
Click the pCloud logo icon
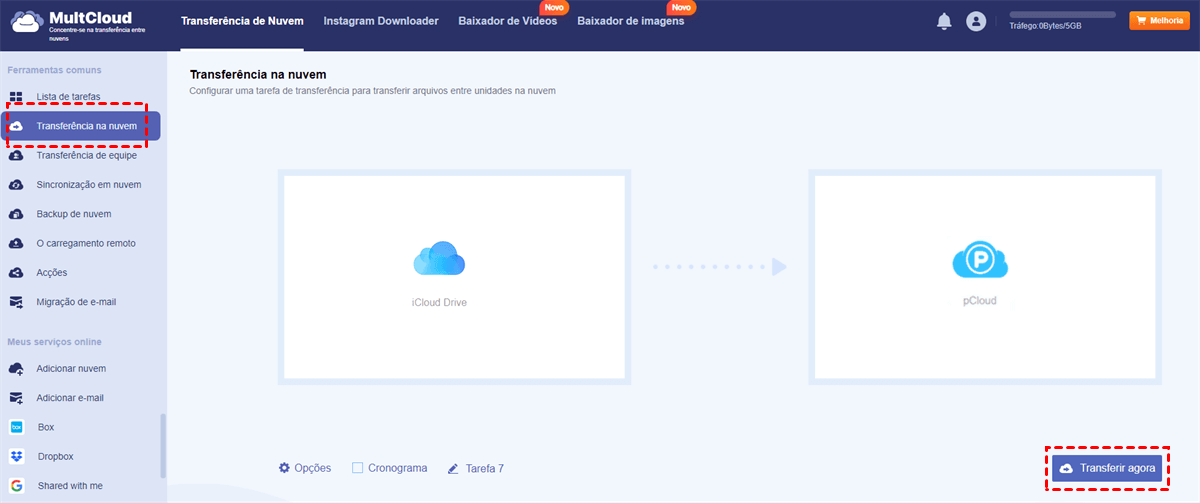click(x=980, y=259)
